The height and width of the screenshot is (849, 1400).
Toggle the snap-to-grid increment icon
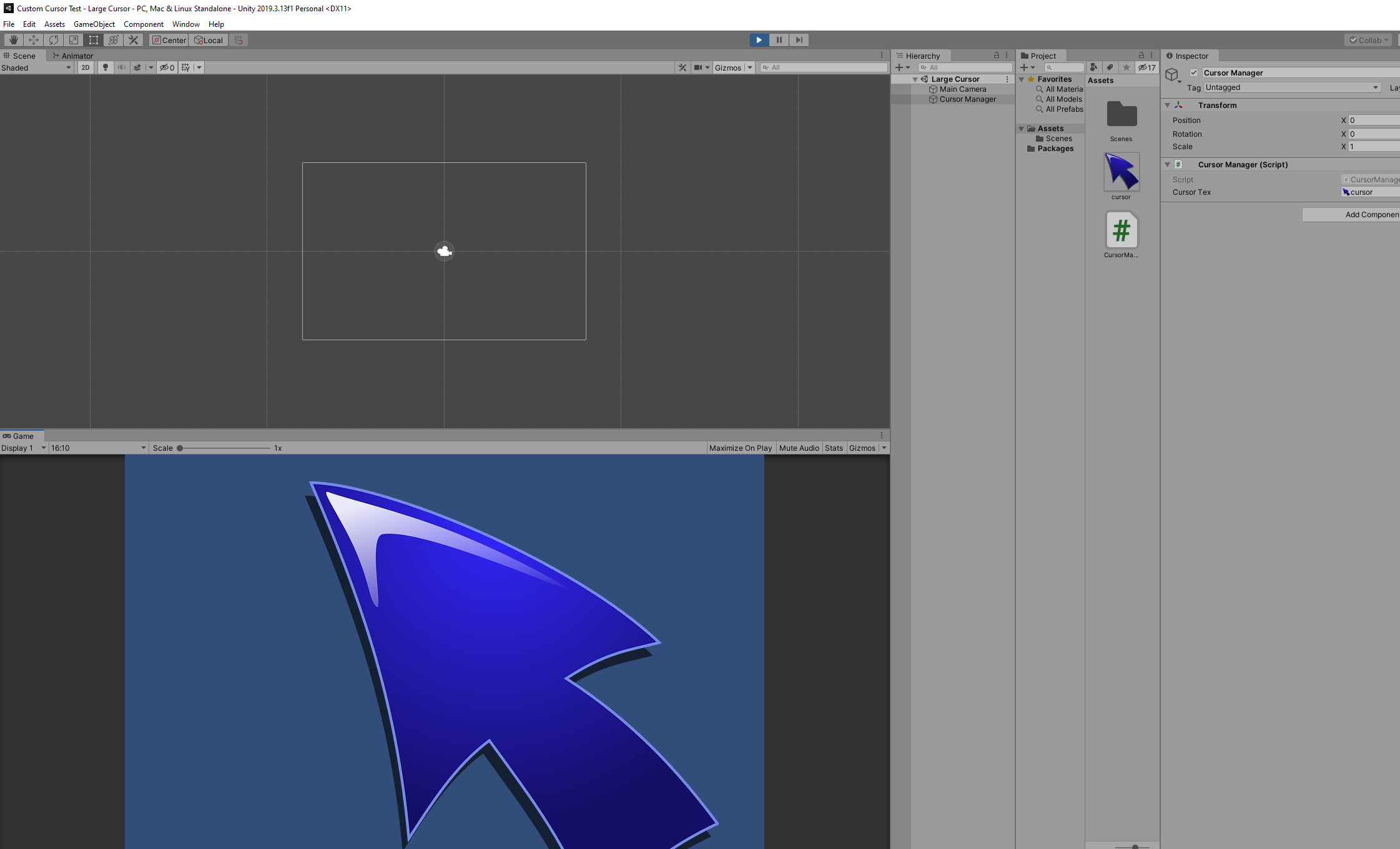point(239,40)
